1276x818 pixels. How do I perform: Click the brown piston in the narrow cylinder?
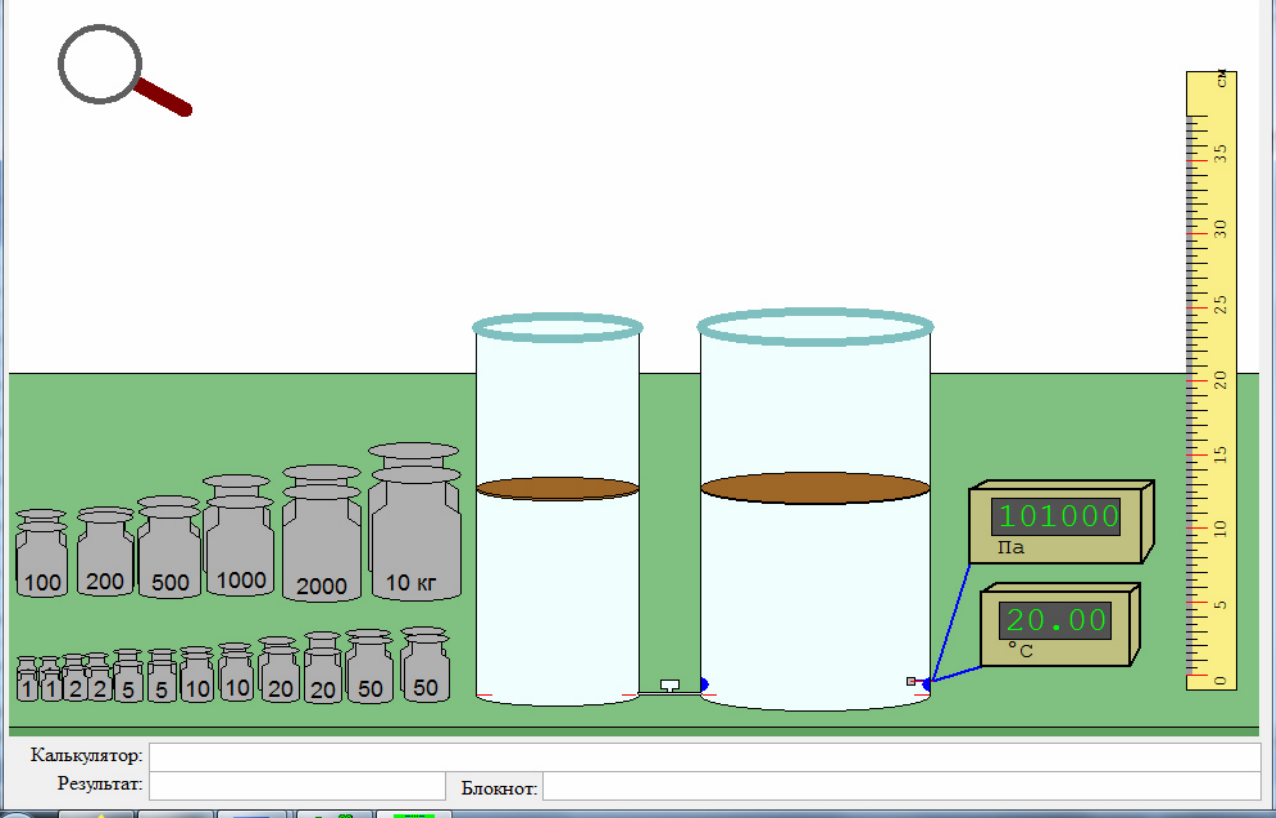point(557,488)
